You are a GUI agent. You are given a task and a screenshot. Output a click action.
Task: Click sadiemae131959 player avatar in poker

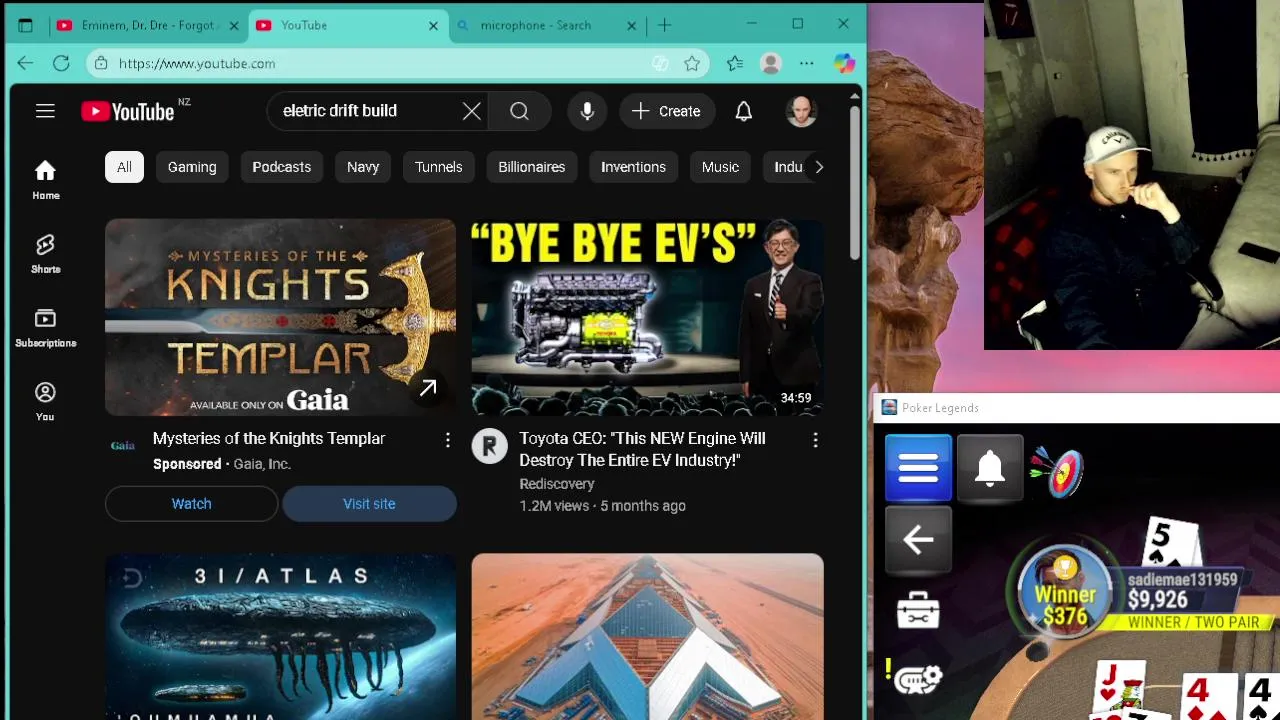(1065, 590)
